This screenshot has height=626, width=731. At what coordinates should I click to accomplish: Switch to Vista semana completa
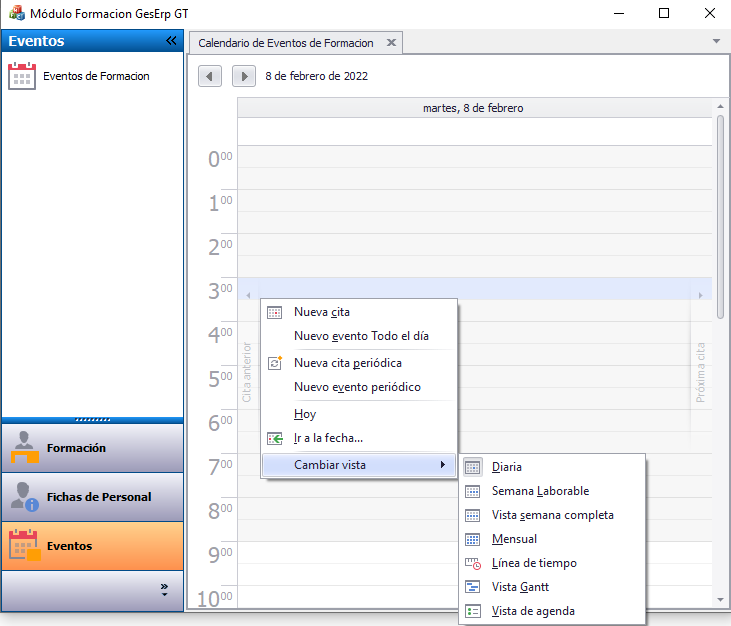pyautogui.click(x=552, y=515)
